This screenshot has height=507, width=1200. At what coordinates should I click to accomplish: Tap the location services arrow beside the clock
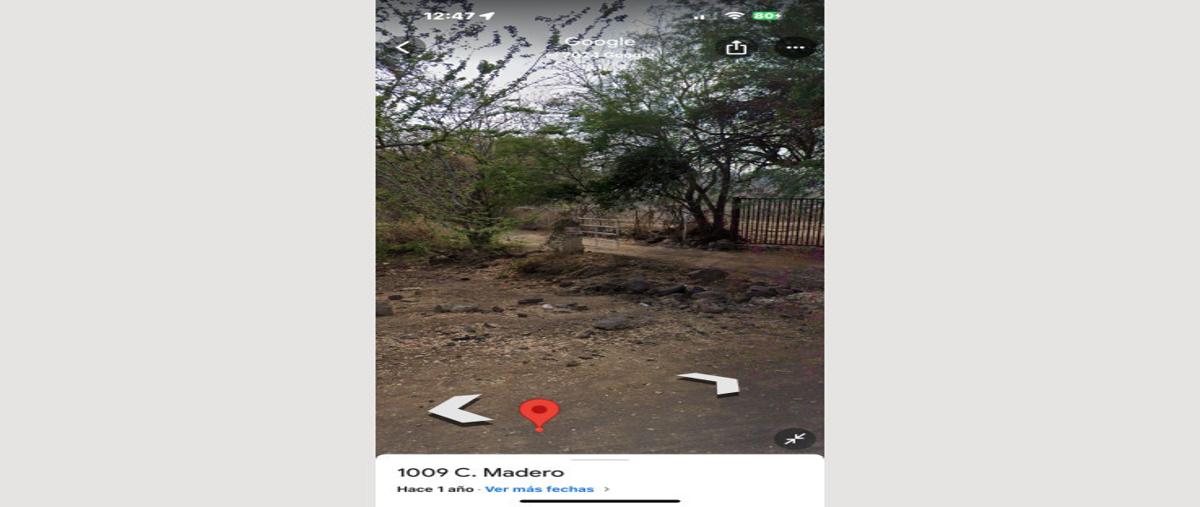488,16
